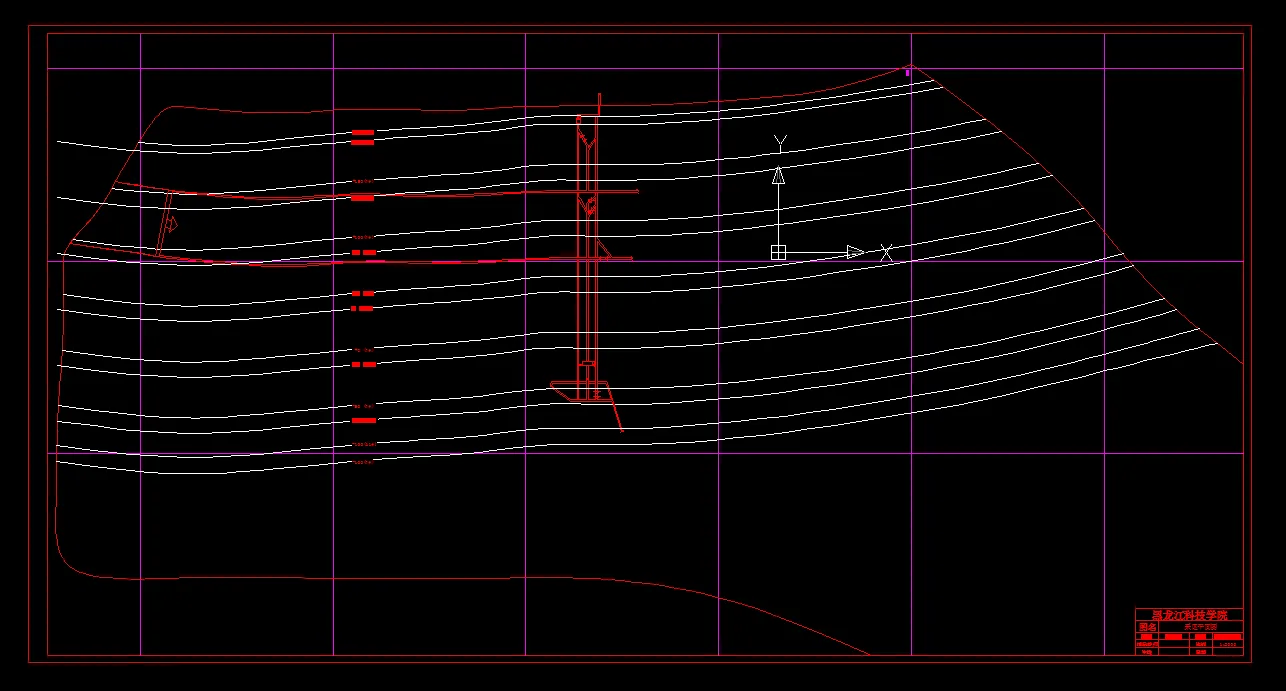Click the Y axis label of UCS icon
The height and width of the screenshot is (691, 1286).
(780, 143)
